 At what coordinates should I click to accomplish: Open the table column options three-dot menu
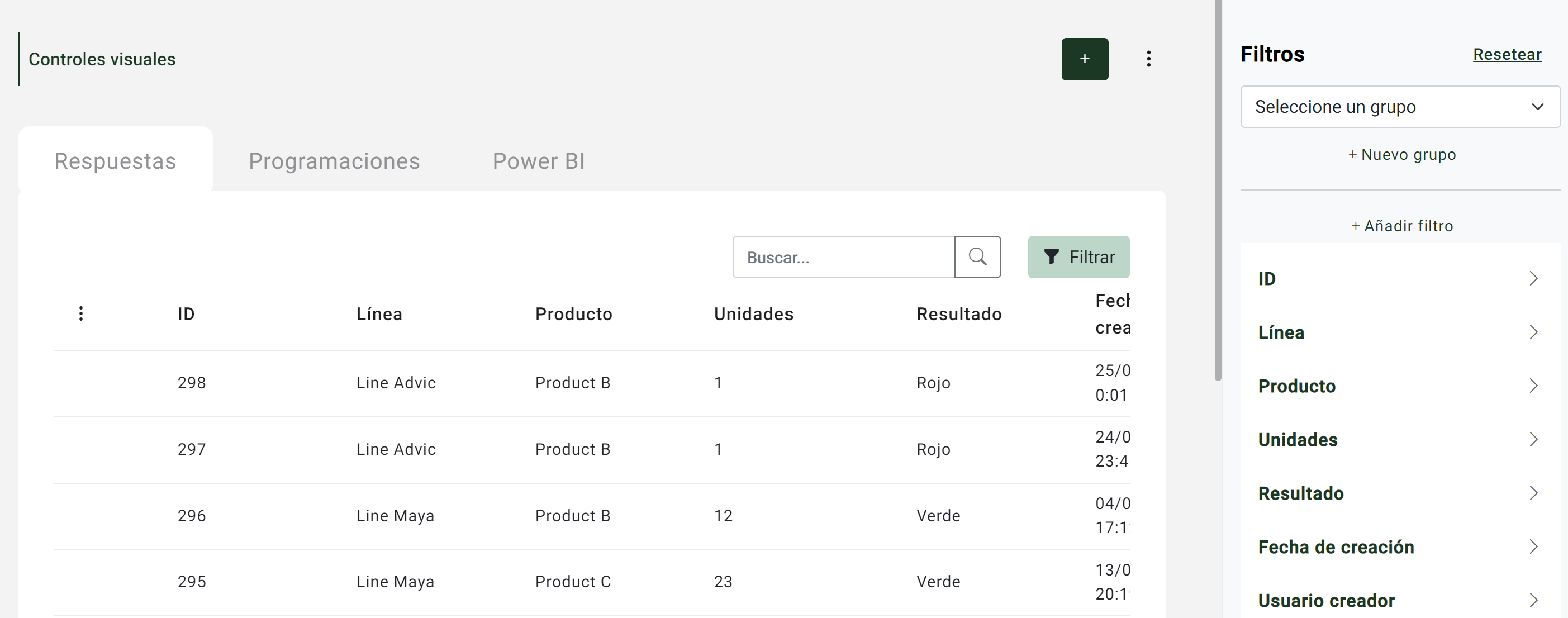pyautogui.click(x=81, y=313)
